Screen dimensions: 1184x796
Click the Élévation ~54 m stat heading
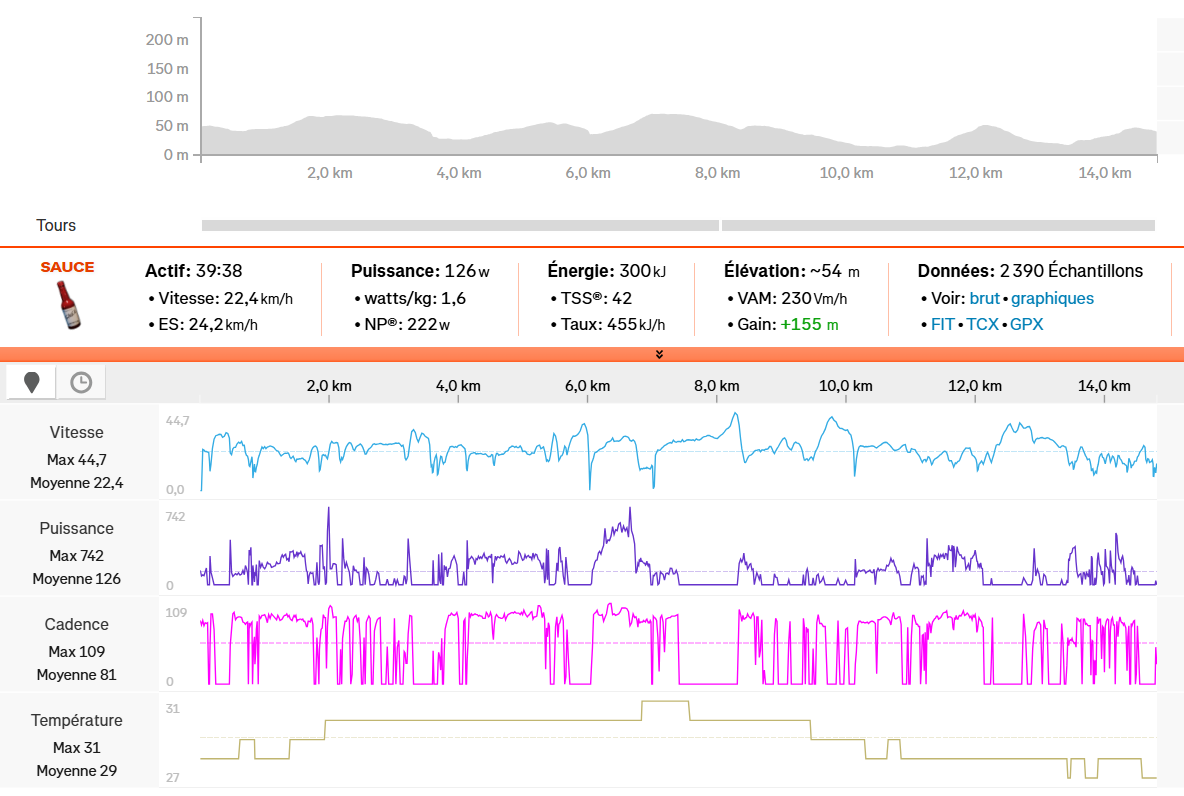(x=791, y=271)
